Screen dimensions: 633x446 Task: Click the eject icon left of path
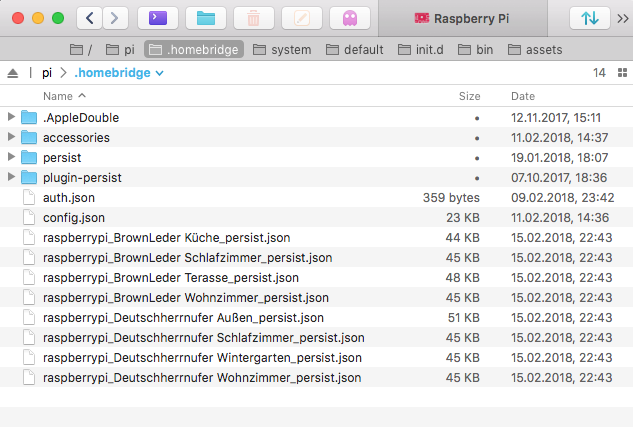tap(13, 73)
